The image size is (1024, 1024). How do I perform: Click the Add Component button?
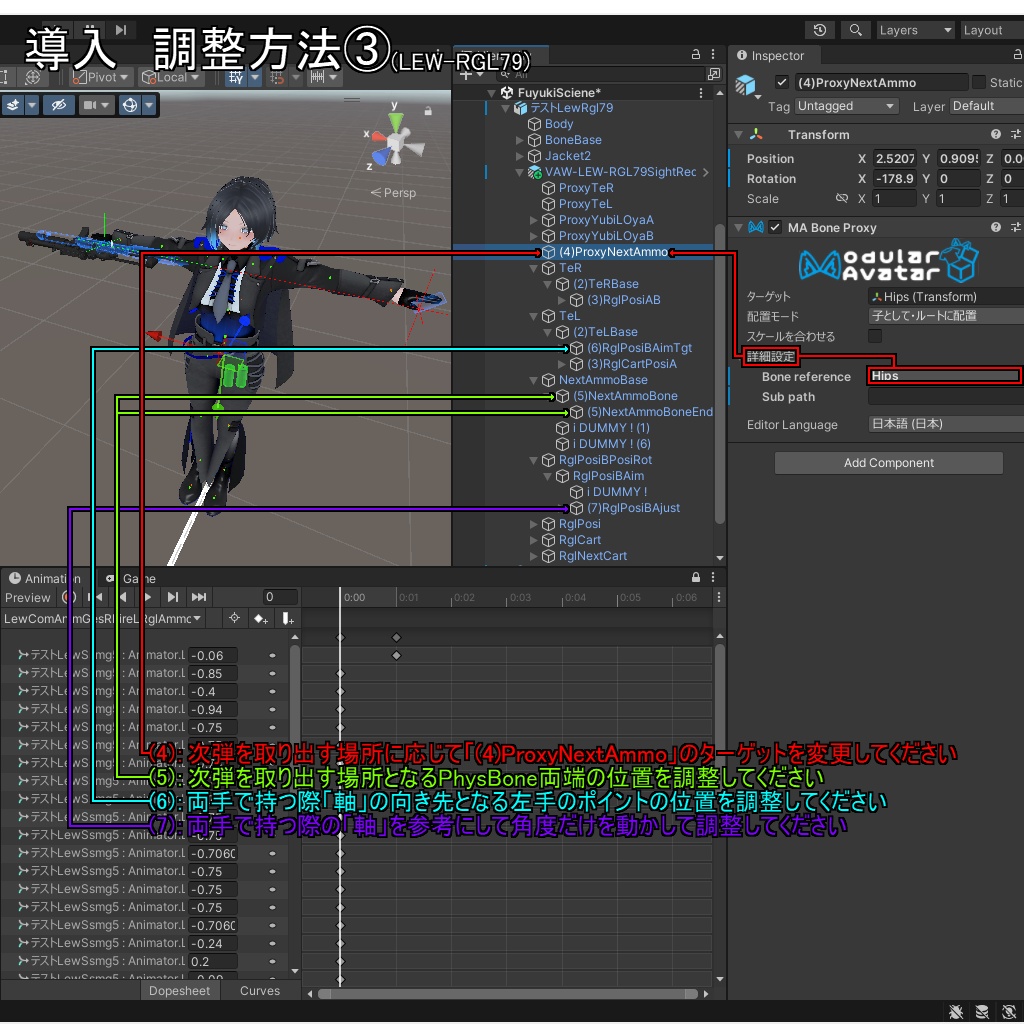tap(889, 462)
